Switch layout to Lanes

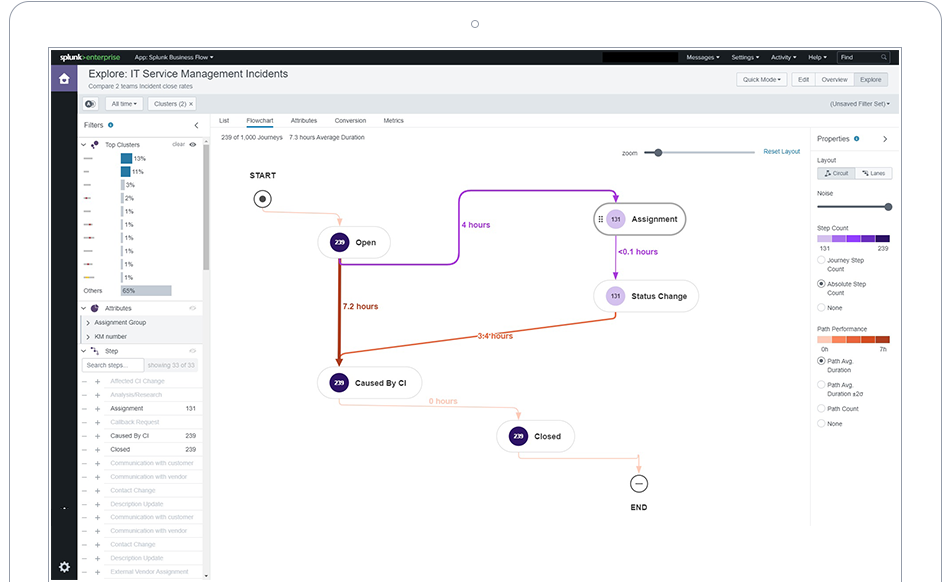(x=874, y=173)
